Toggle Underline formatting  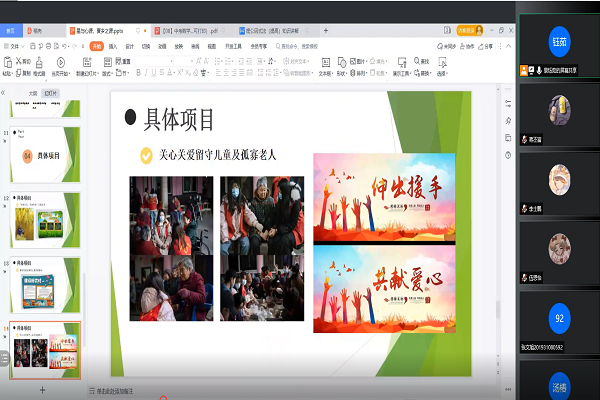point(153,72)
